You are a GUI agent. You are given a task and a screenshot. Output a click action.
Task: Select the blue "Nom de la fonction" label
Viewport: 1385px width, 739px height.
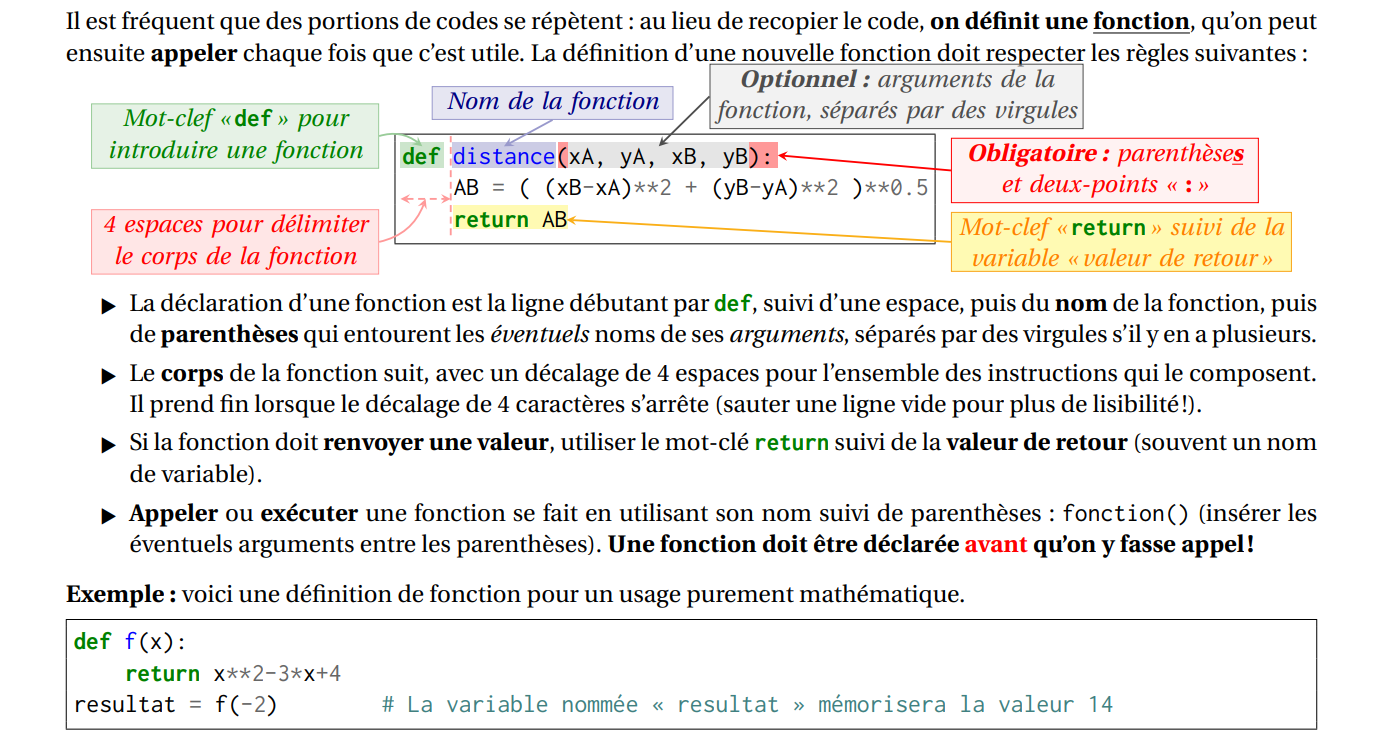[552, 102]
